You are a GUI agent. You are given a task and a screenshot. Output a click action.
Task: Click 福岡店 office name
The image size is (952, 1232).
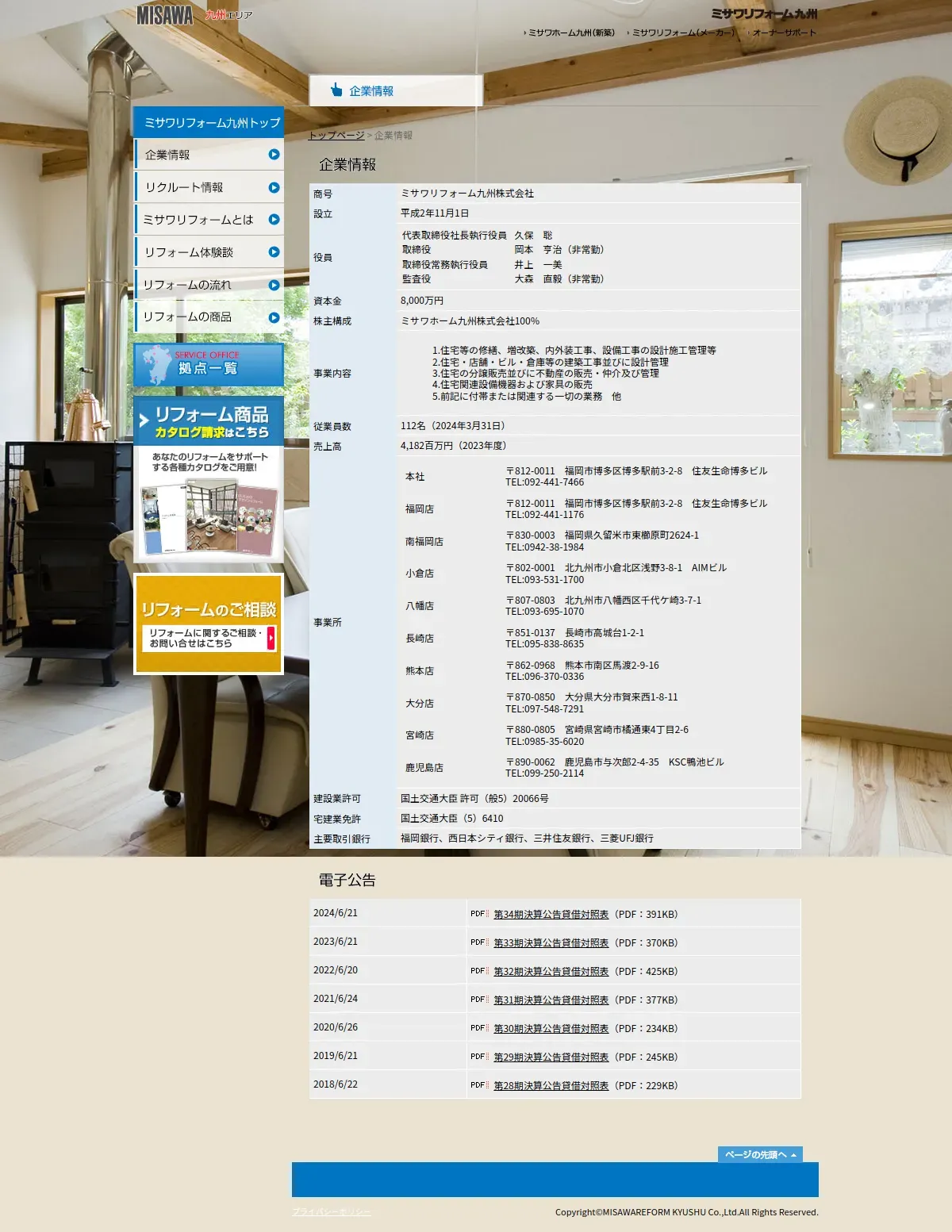[420, 509]
